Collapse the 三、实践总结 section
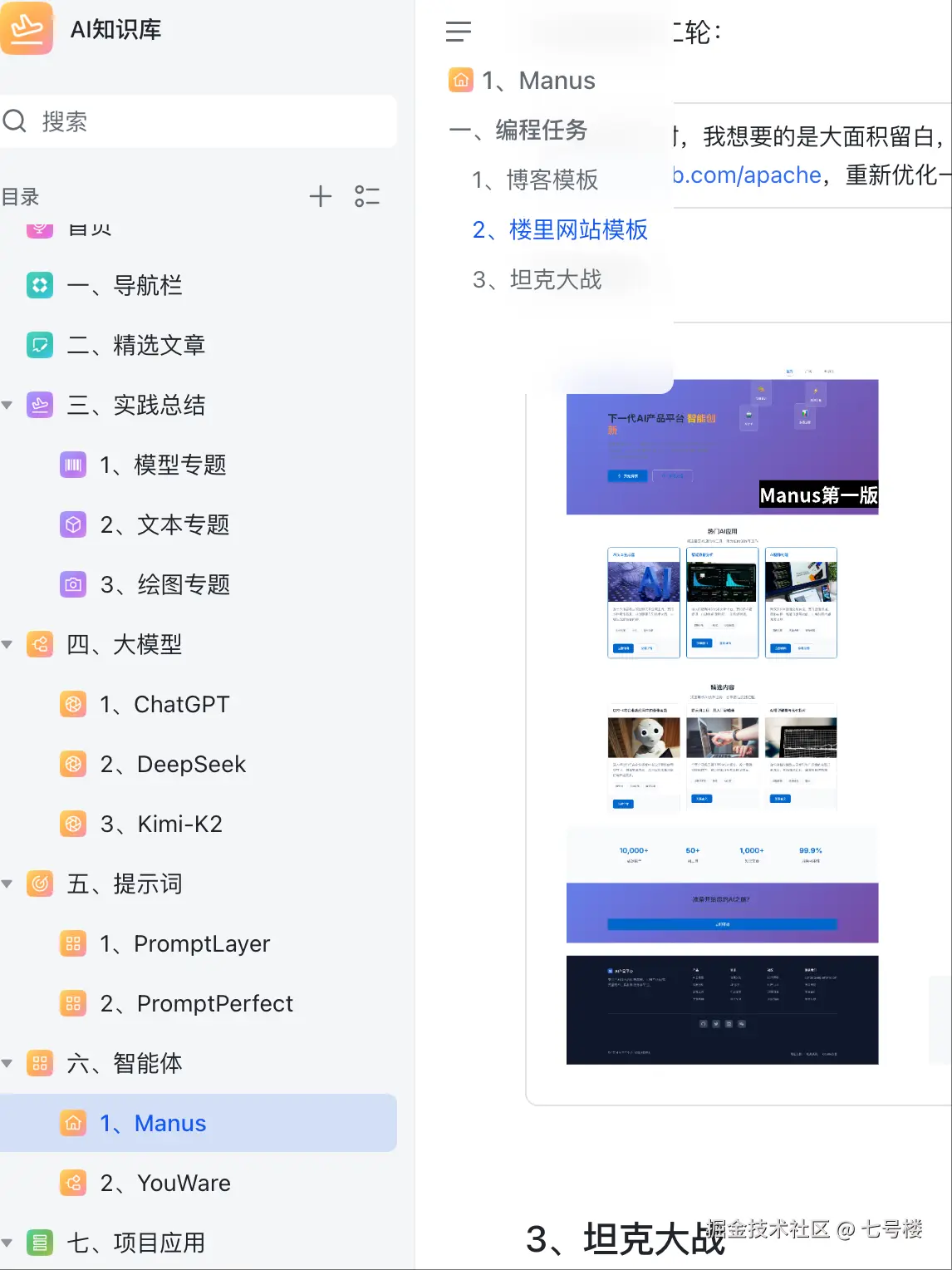The width and height of the screenshot is (952, 1270). 7,405
